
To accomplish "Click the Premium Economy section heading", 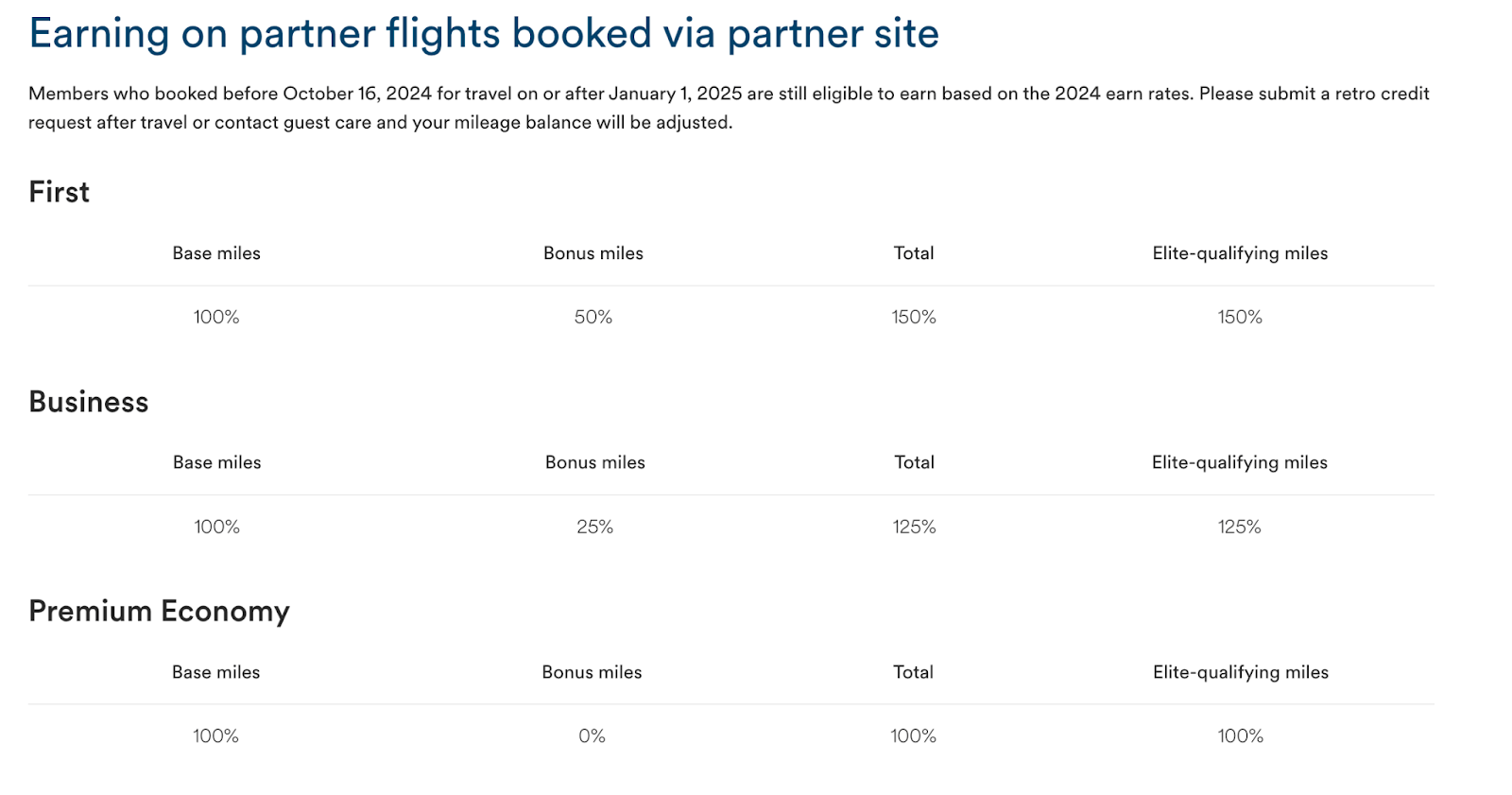I will pyautogui.click(x=159, y=611).
